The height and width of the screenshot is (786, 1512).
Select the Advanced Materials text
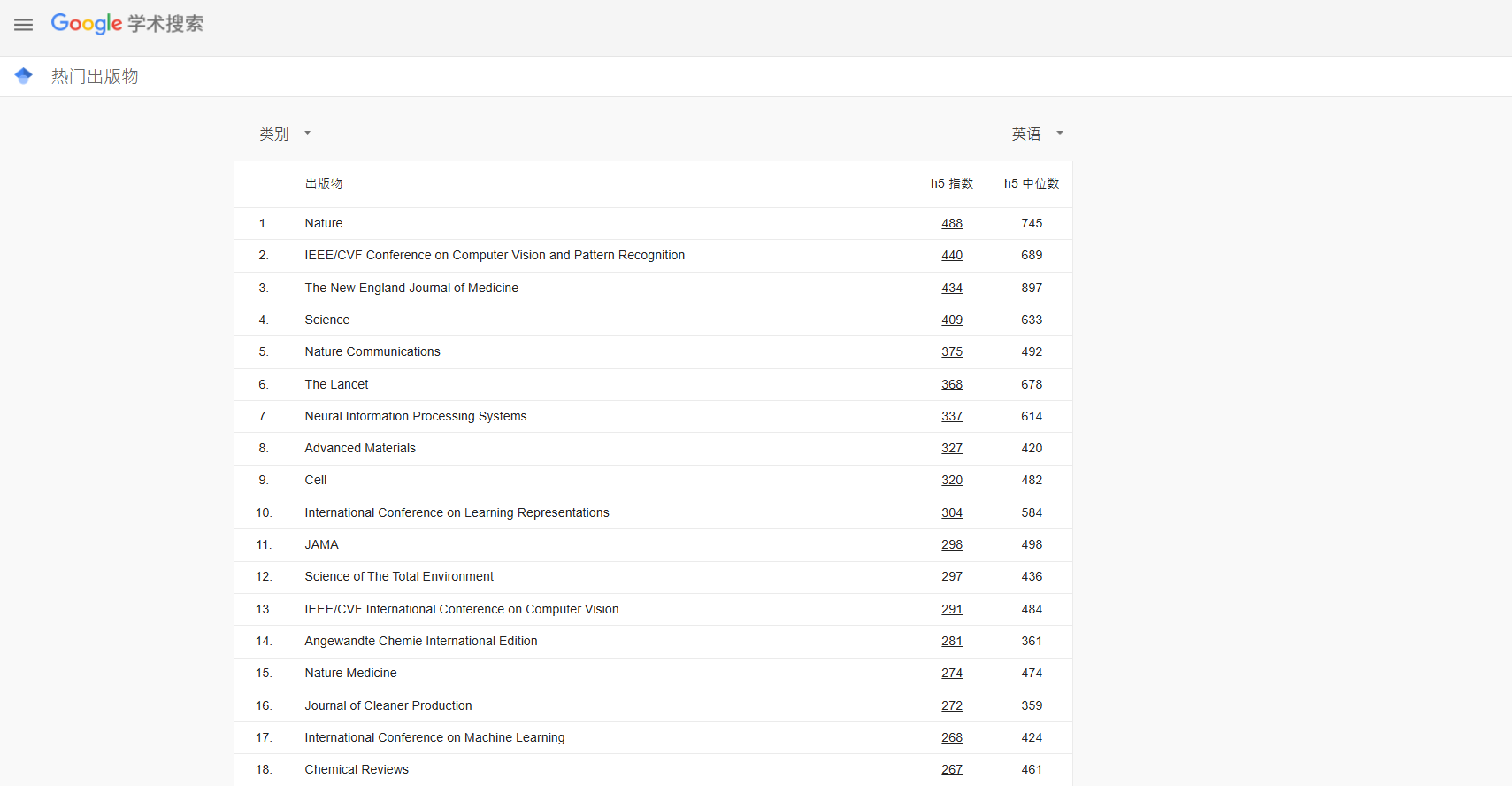click(360, 448)
